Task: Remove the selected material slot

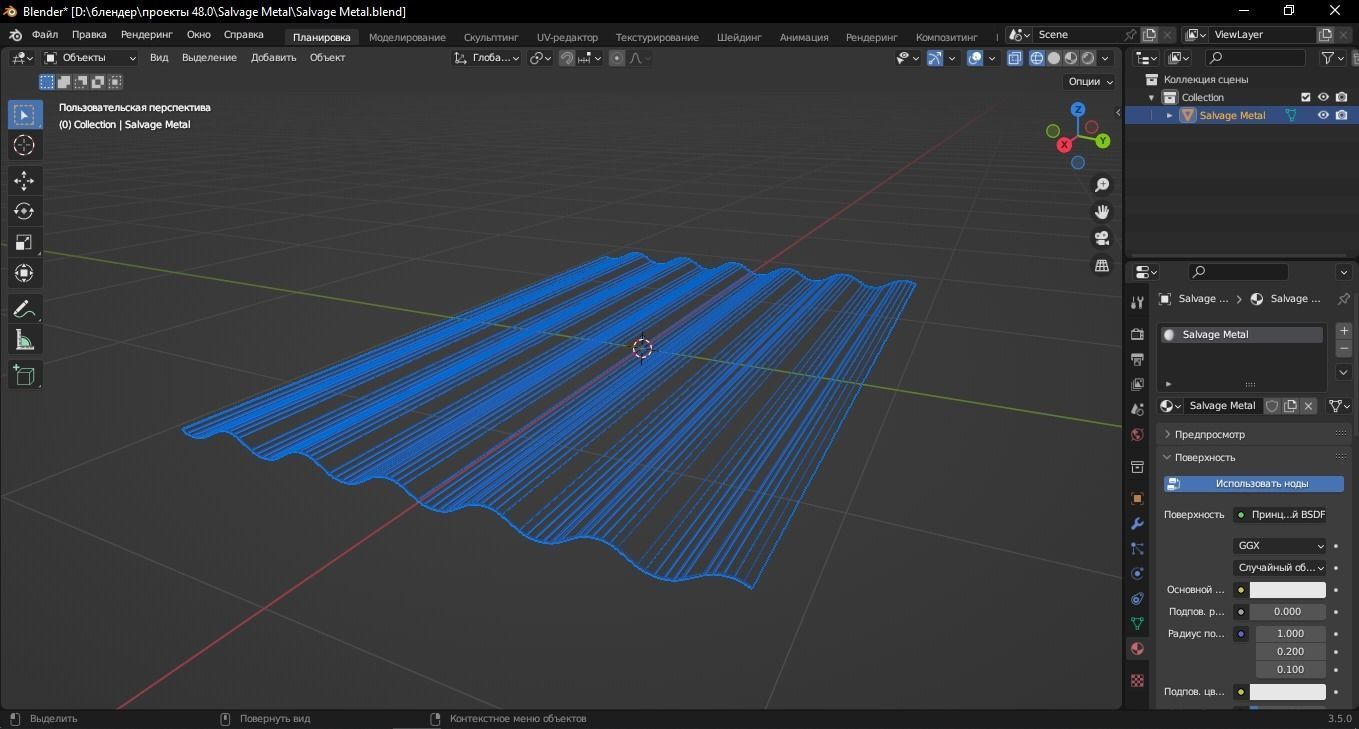Action: coord(1344,349)
